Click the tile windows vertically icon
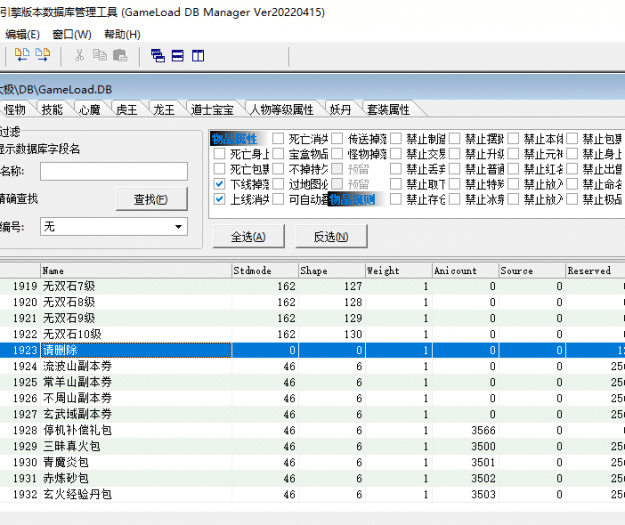The image size is (625, 525). tap(198, 56)
